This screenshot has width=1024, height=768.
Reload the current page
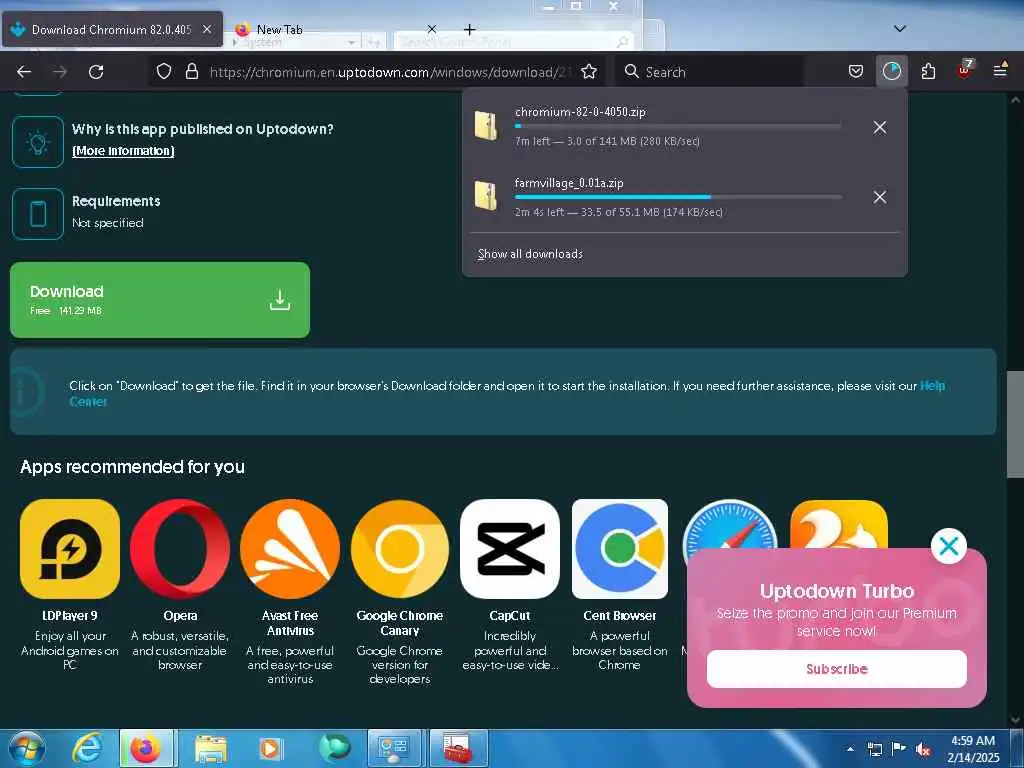(x=96, y=72)
